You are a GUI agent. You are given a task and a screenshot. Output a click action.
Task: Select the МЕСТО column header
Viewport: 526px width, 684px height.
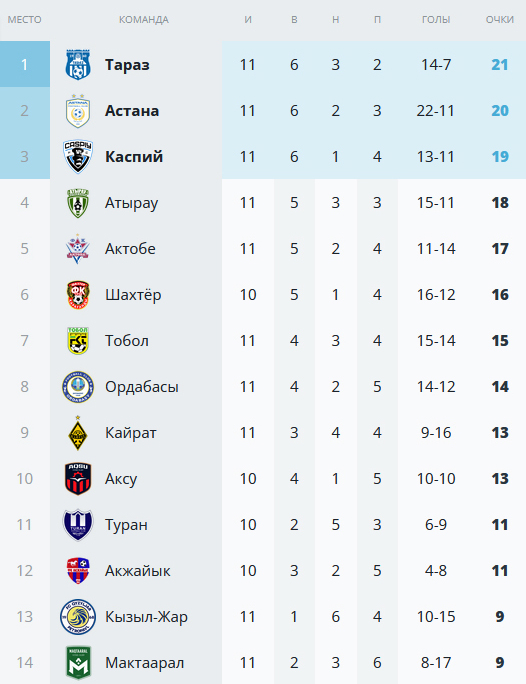[24, 20]
